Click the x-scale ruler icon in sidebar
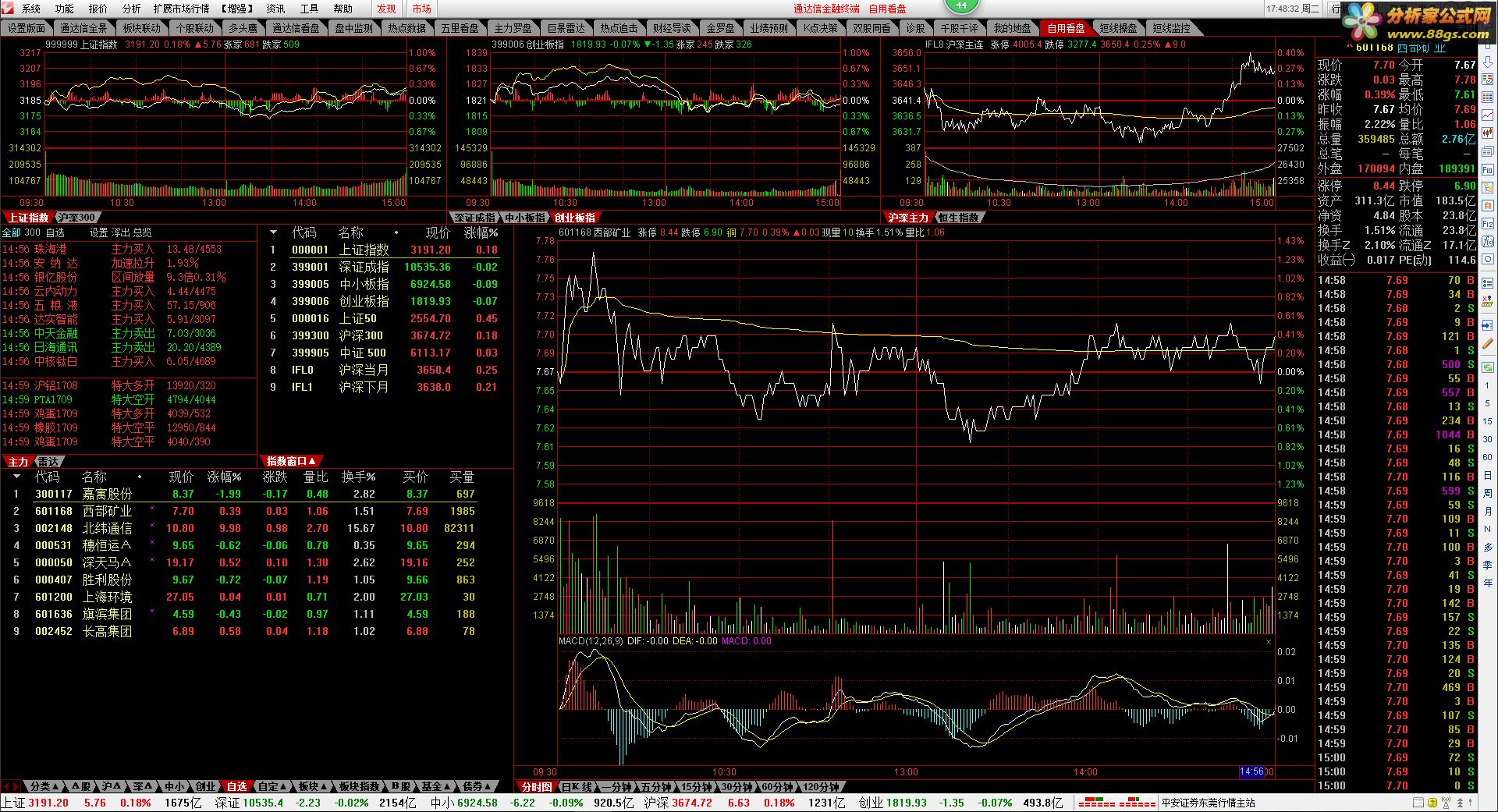Image resolution: width=1498 pixels, height=812 pixels. pyautogui.click(x=1488, y=301)
